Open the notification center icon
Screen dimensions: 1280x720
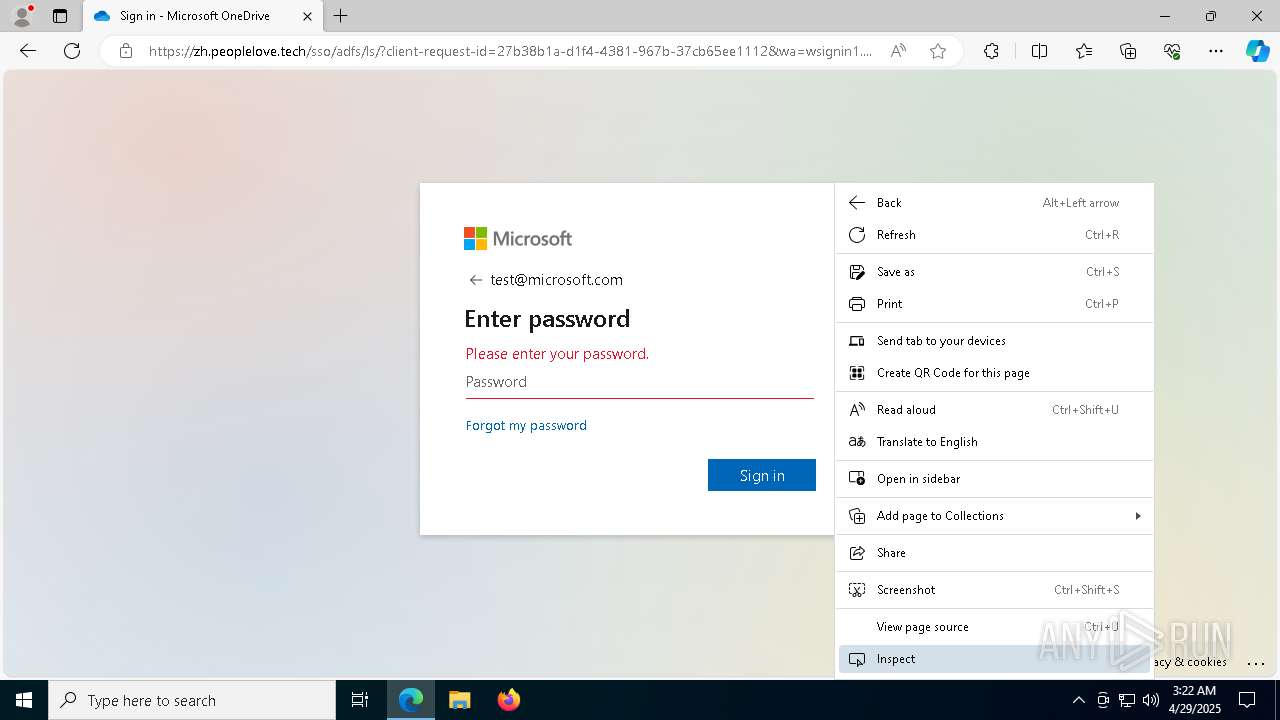[x=1247, y=700]
